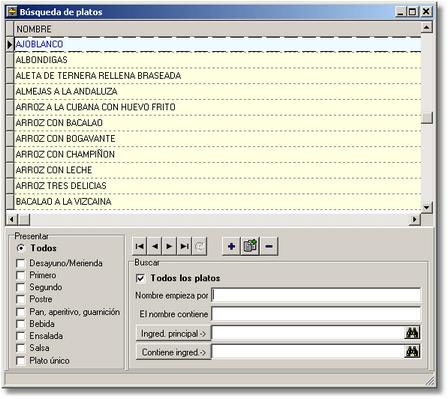The width and height of the screenshot is (448, 399).
Task: Click the grayed refresh navigator button
Action: (x=200, y=246)
